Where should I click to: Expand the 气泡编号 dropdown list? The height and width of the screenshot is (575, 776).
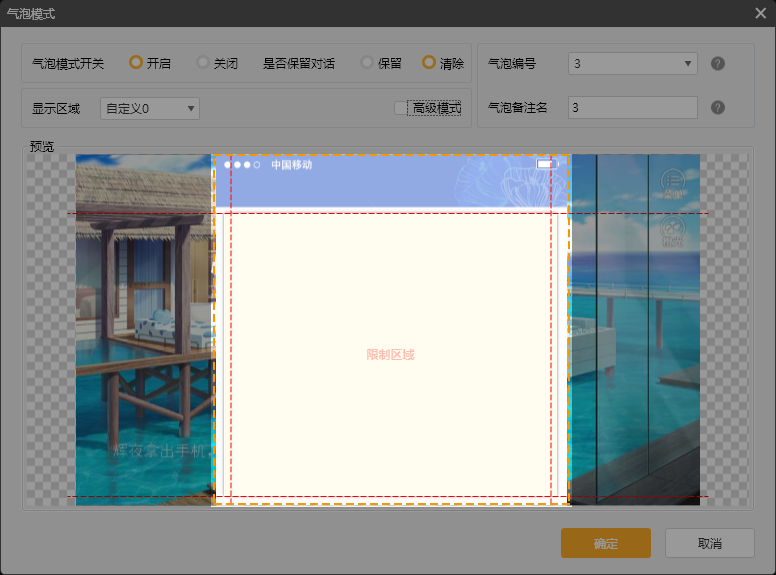pyautogui.click(x=633, y=64)
